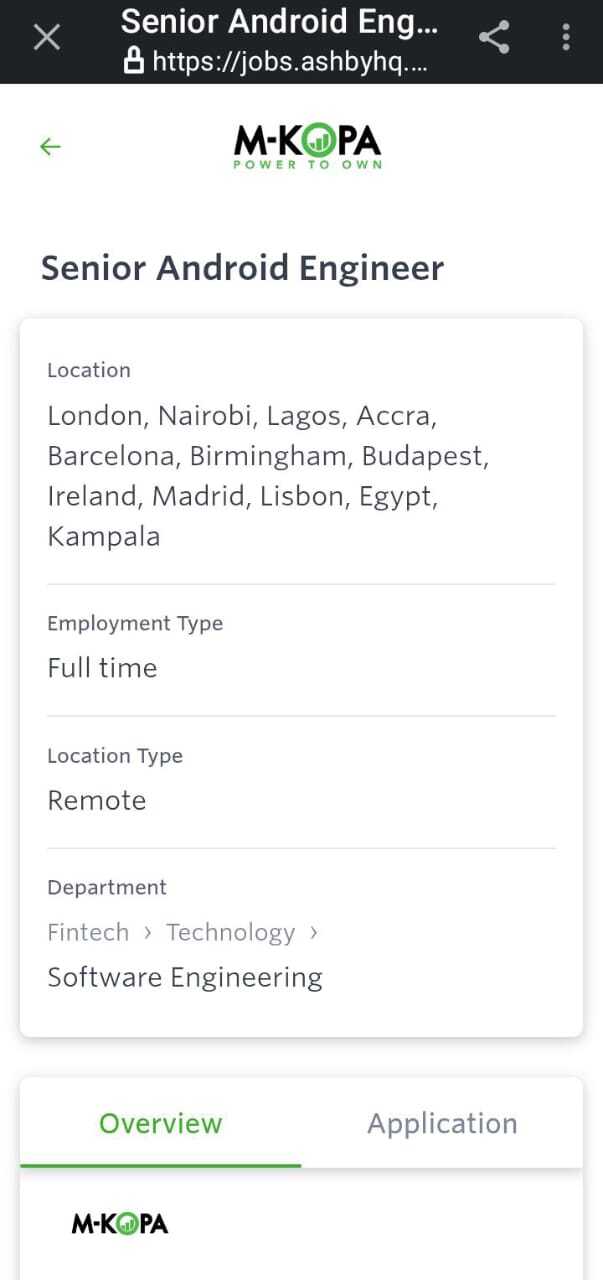
Task: Select the Overview tab
Action: (x=160, y=1123)
